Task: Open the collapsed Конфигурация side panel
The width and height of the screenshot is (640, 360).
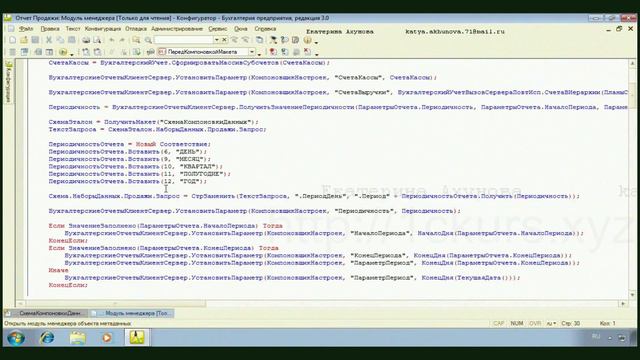Action: pos(9,81)
